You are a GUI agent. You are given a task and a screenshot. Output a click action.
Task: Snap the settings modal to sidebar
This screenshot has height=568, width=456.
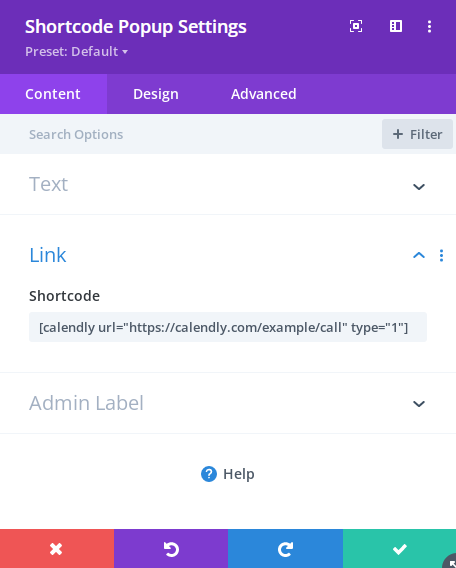coord(396,26)
